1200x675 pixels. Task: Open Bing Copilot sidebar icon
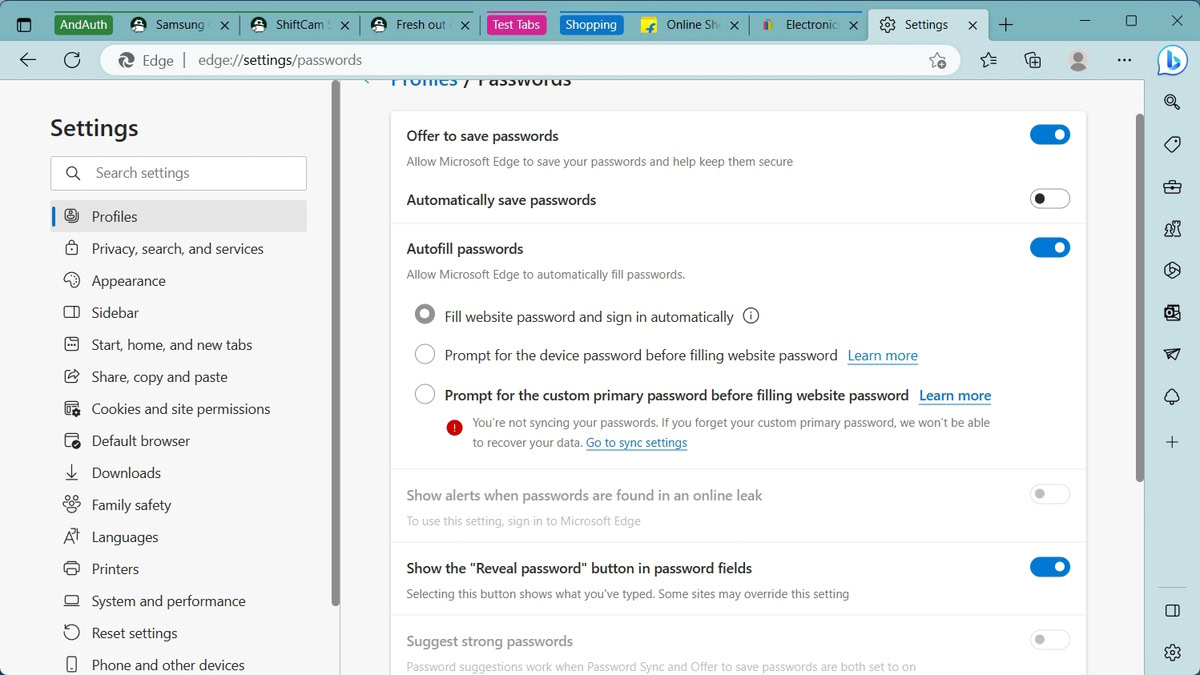click(1172, 61)
